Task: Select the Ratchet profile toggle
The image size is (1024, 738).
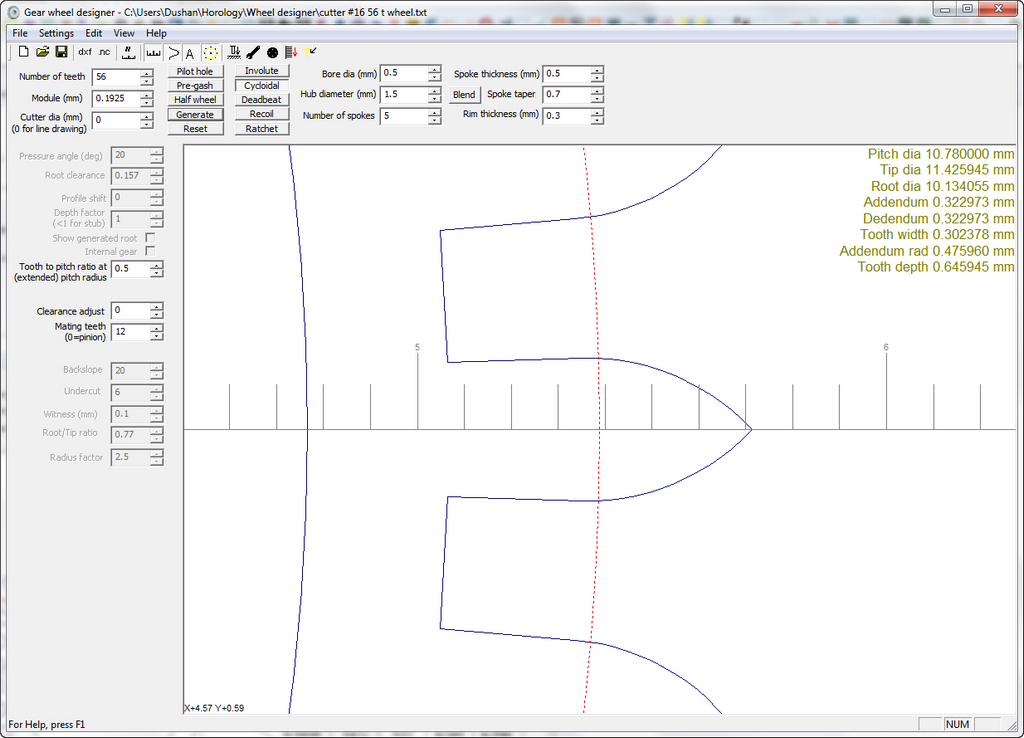Action: pyautogui.click(x=262, y=129)
